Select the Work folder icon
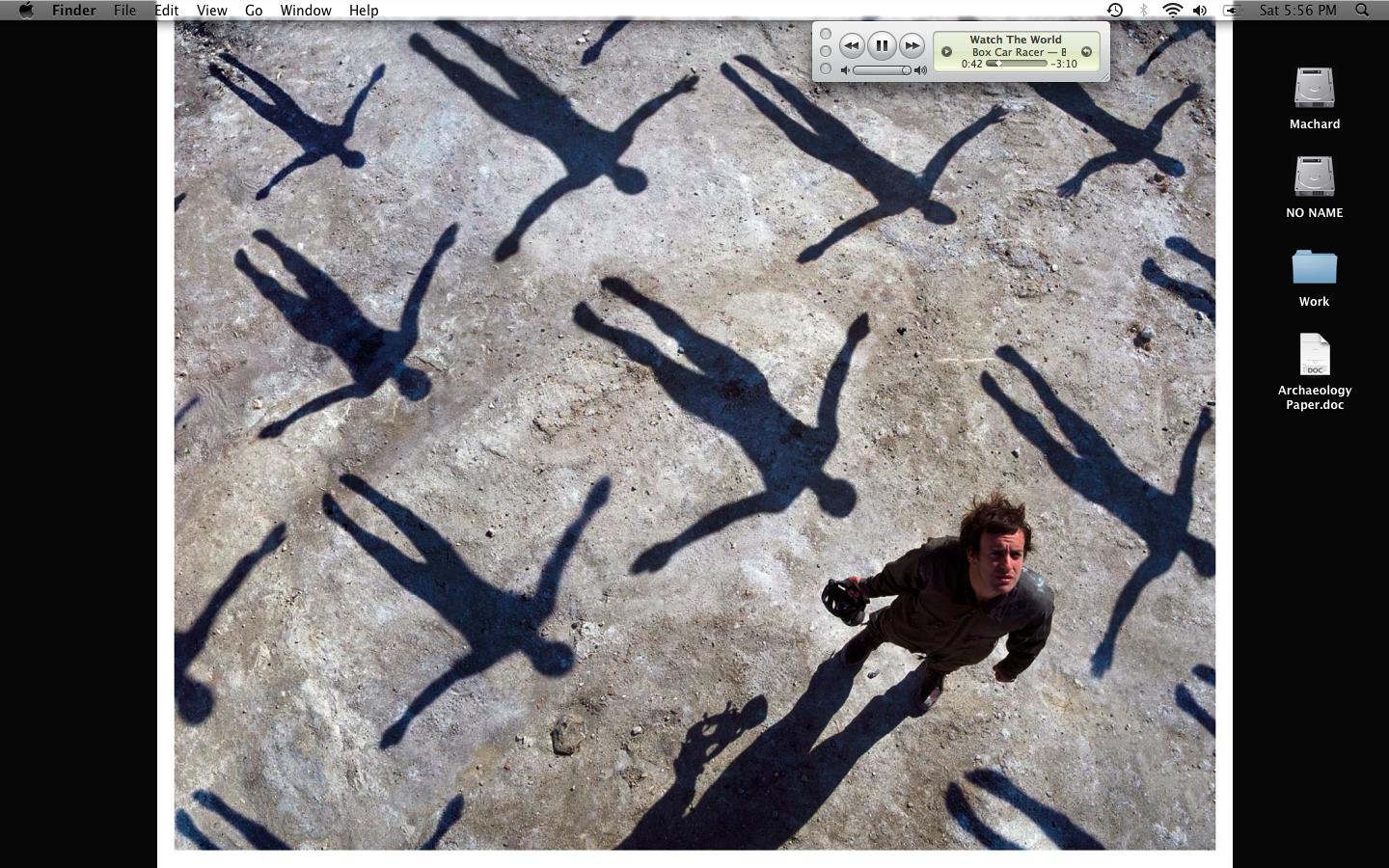 pos(1314,266)
